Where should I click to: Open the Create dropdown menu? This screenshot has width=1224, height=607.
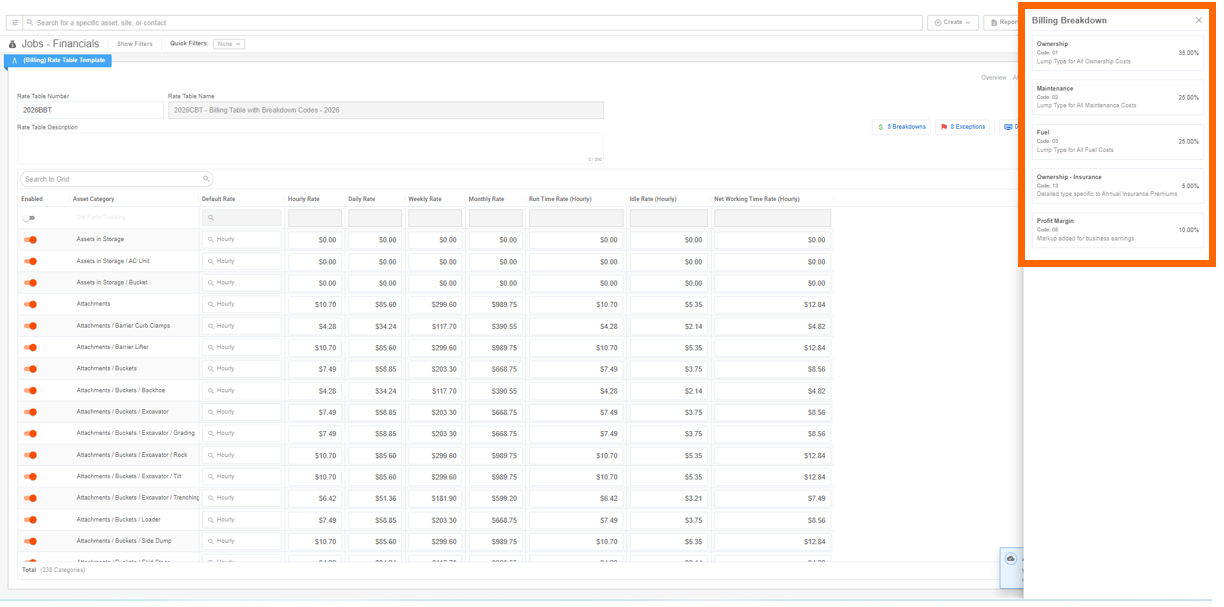pyautogui.click(x=953, y=22)
